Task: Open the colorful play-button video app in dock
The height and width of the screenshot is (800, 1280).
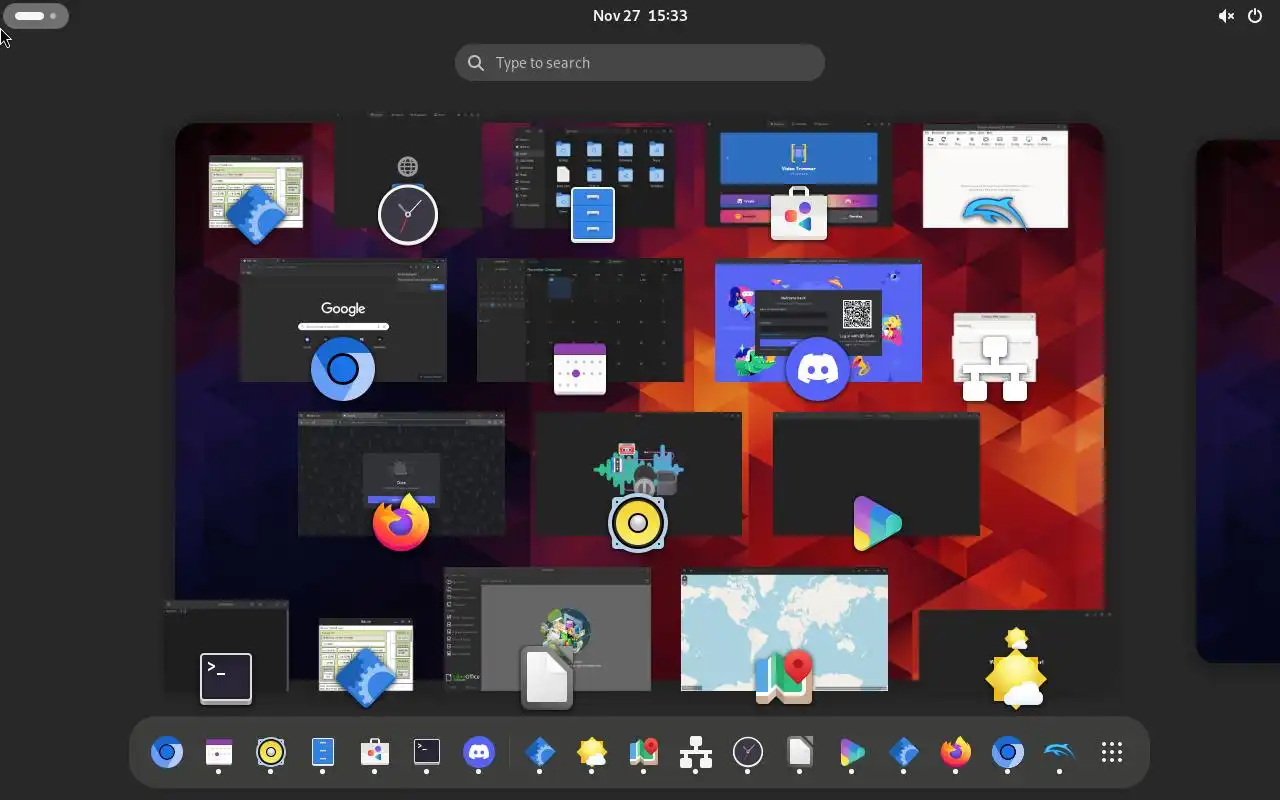Action: tap(852, 752)
